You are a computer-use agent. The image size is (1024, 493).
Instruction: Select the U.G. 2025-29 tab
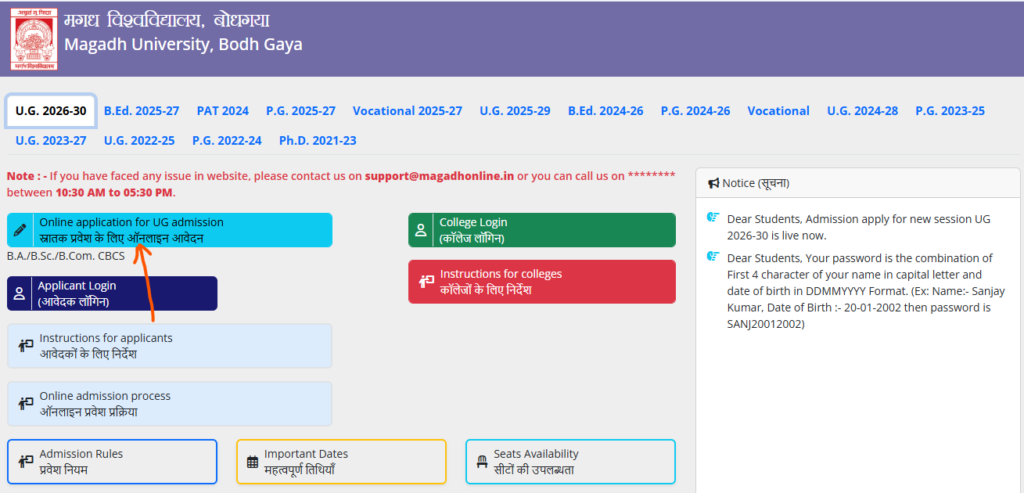[x=515, y=111]
